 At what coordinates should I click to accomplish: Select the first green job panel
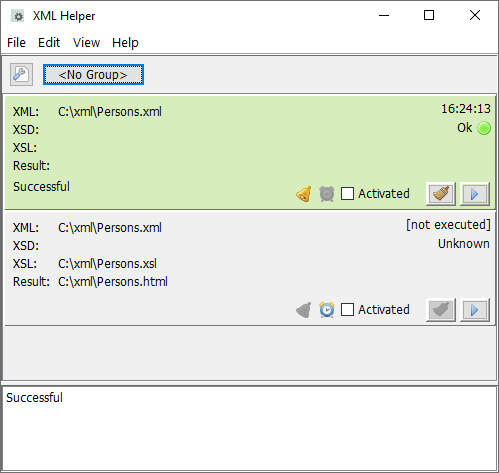(x=250, y=153)
